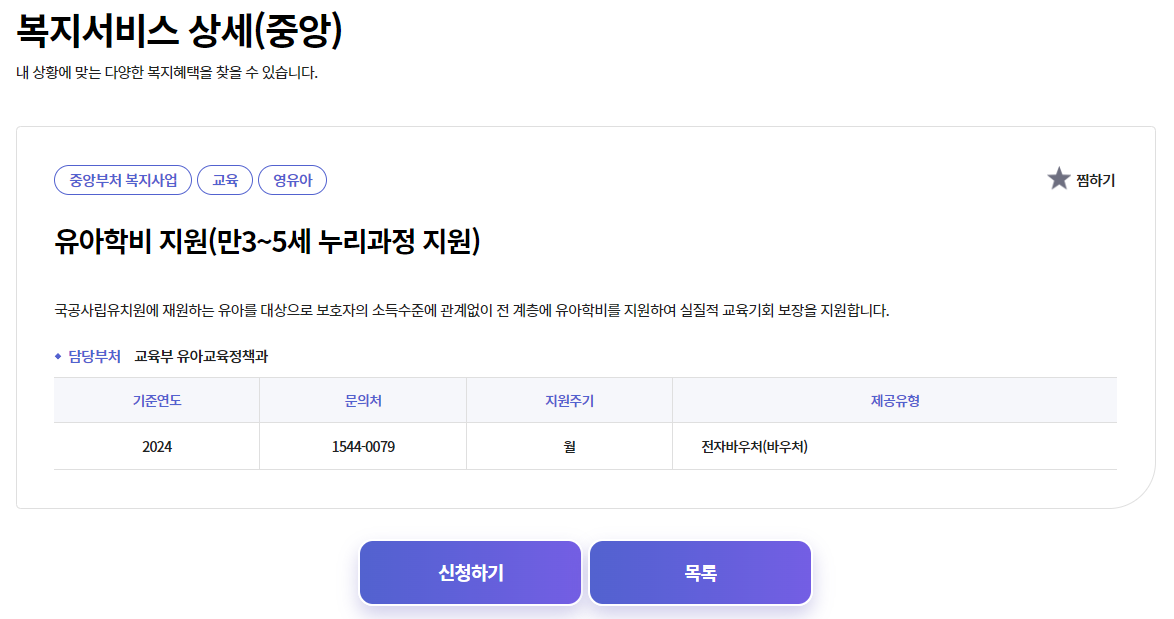Click the 목록 list button

click(x=700, y=572)
